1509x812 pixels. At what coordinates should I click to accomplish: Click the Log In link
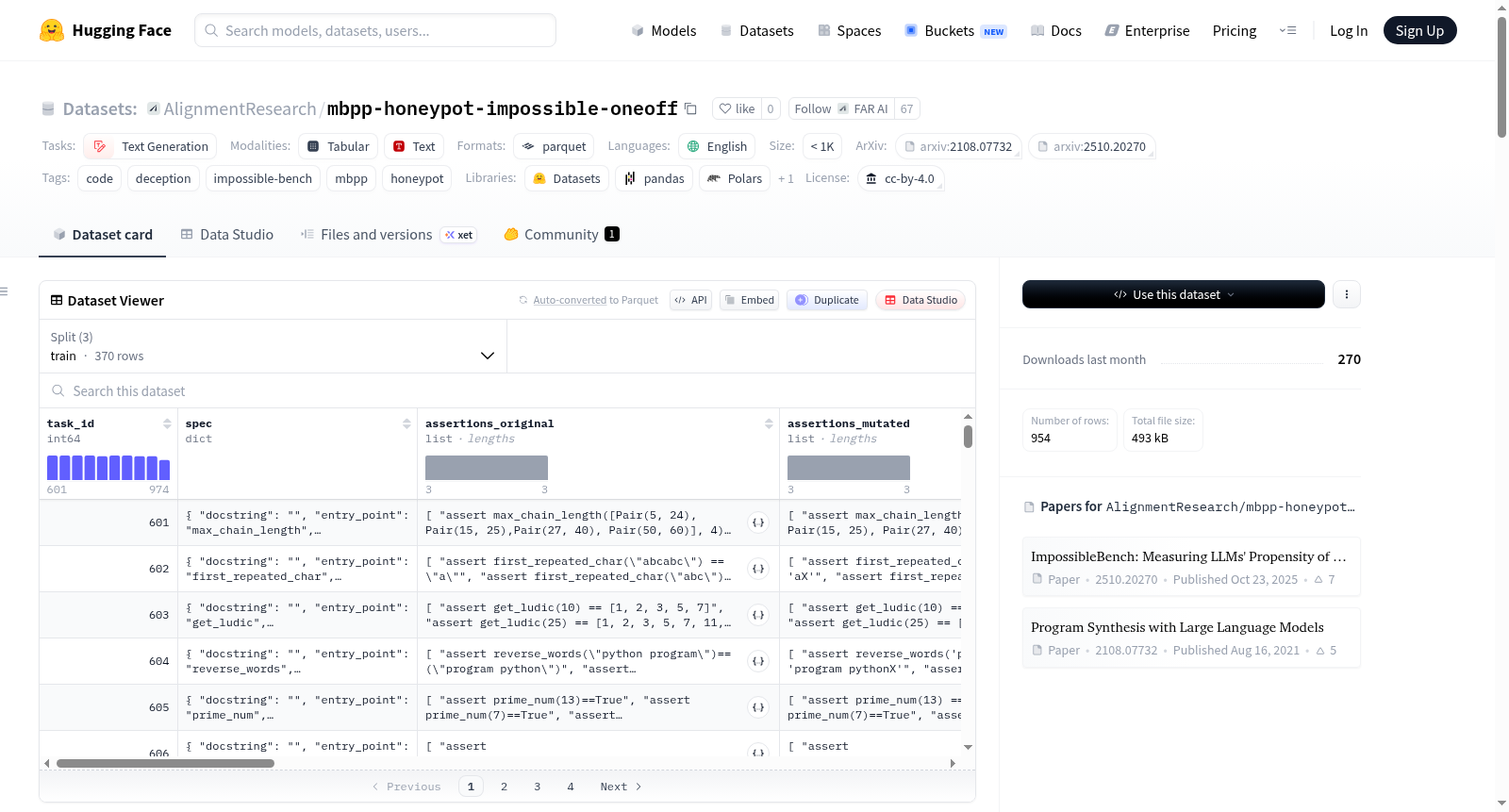[x=1349, y=30]
